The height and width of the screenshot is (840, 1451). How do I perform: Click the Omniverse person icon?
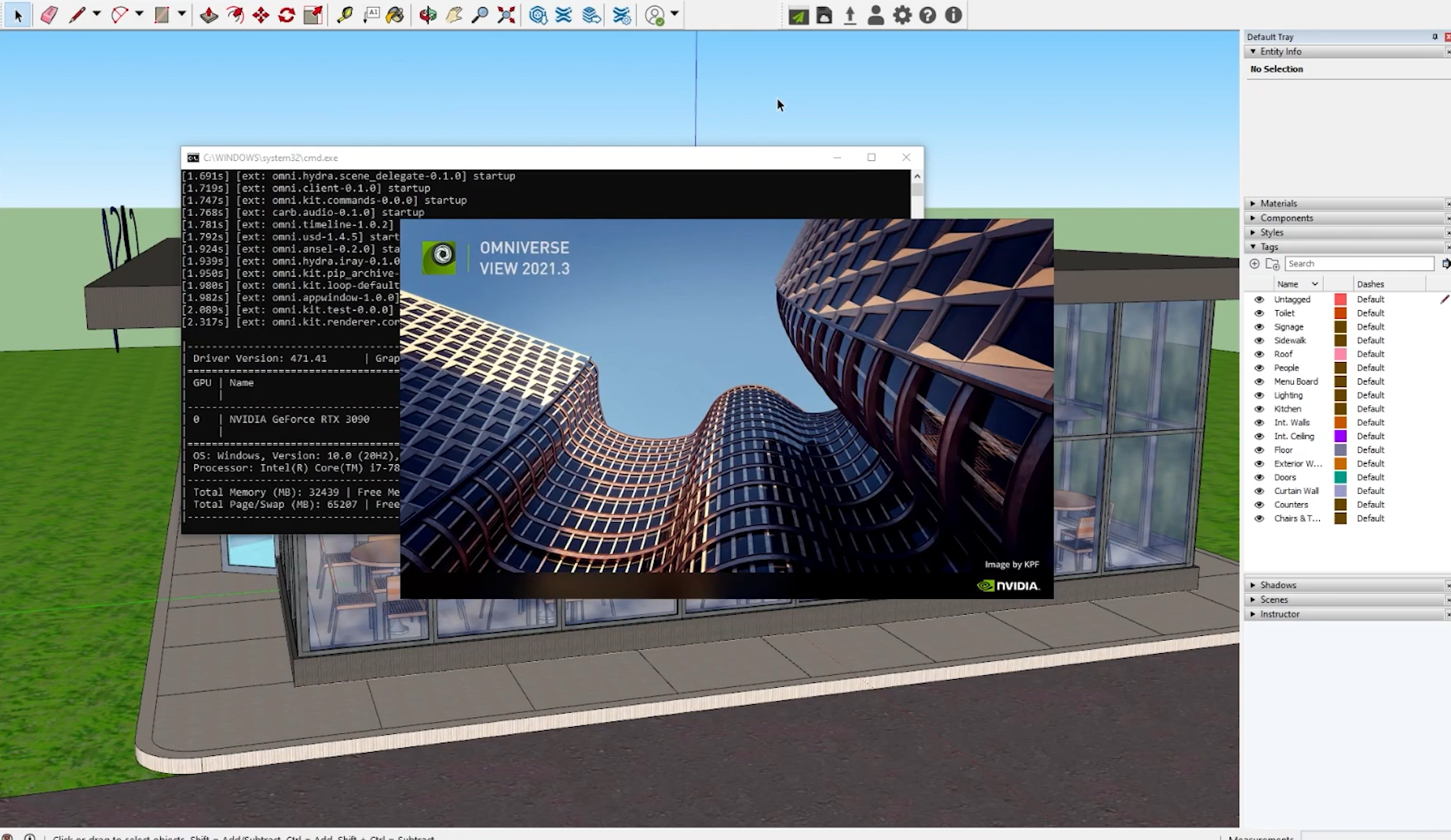click(x=875, y=15)
